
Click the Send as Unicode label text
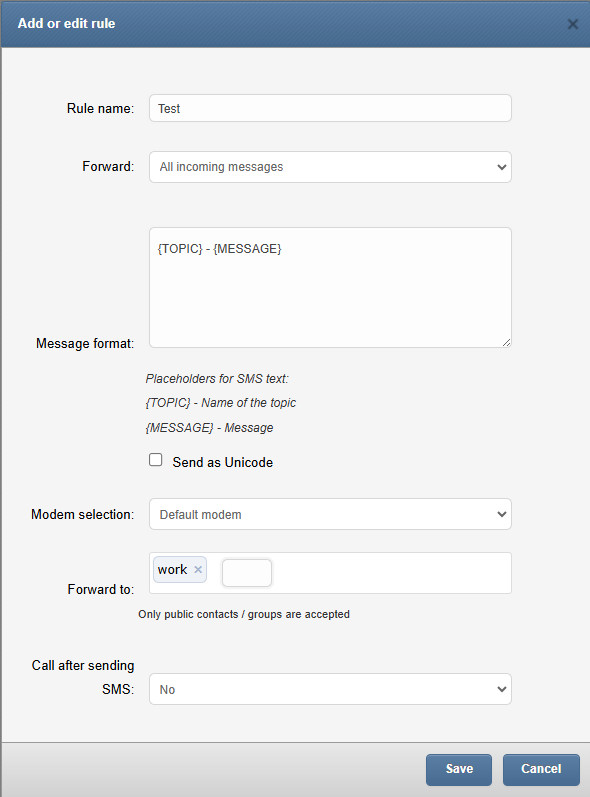pyautogui.click(x=223, y=462)
